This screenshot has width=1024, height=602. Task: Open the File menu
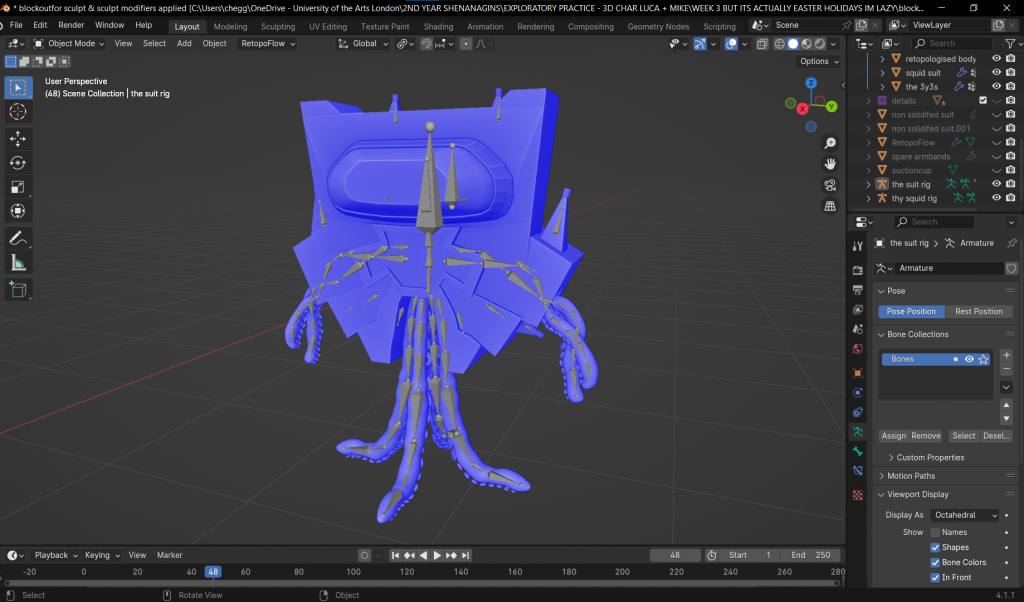coord(16,25)
